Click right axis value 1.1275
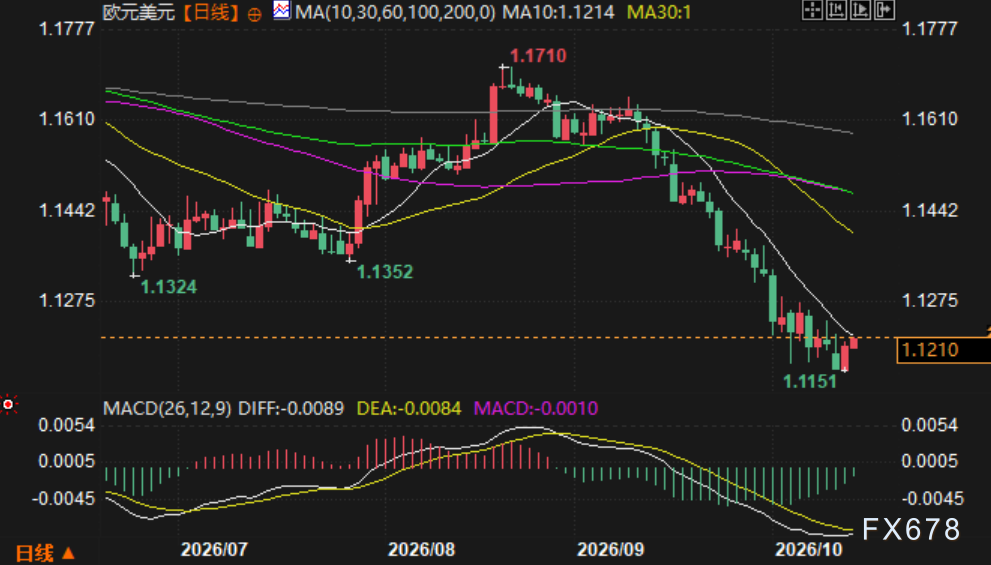The width and height of the screenshot is (991, 565). tap(930, 300)
